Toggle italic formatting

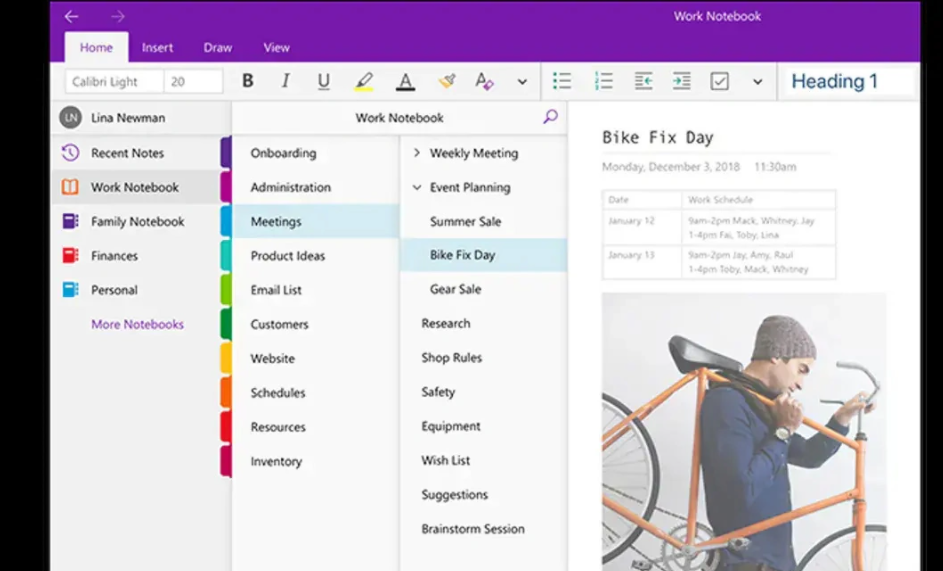click(x=286, y=81)
